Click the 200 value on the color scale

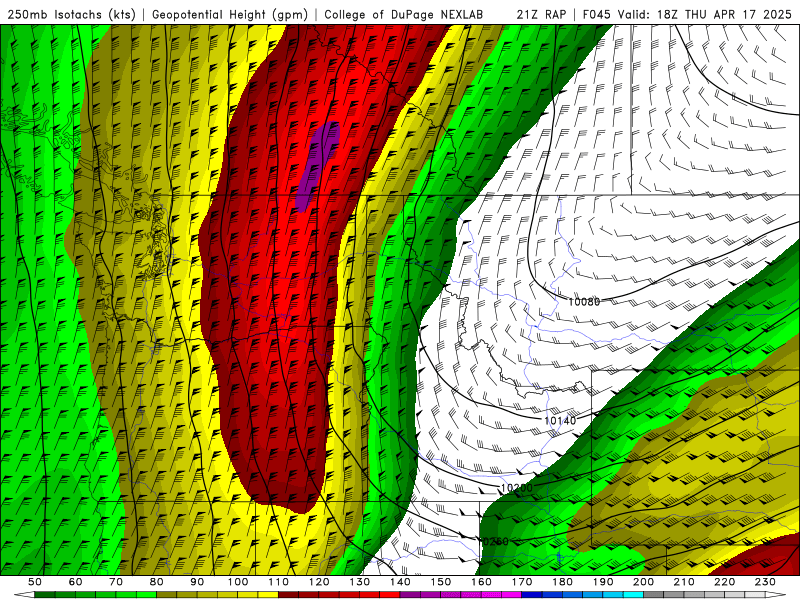tap(644, 582)
